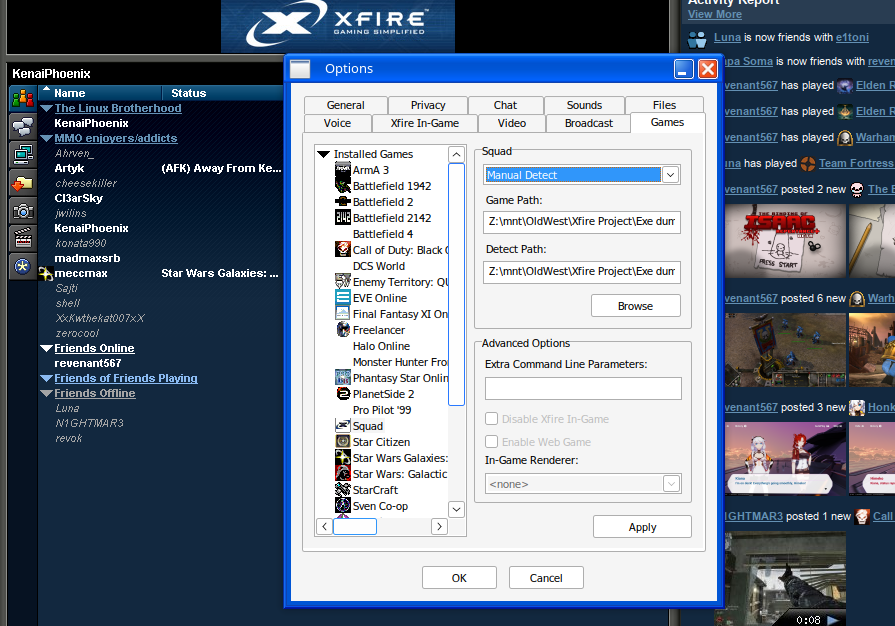The image size is (895, 626).
Task: Toggle Disable Xfire In-Game checkbox
Action: pyautogui.click(x=491, y=418)
